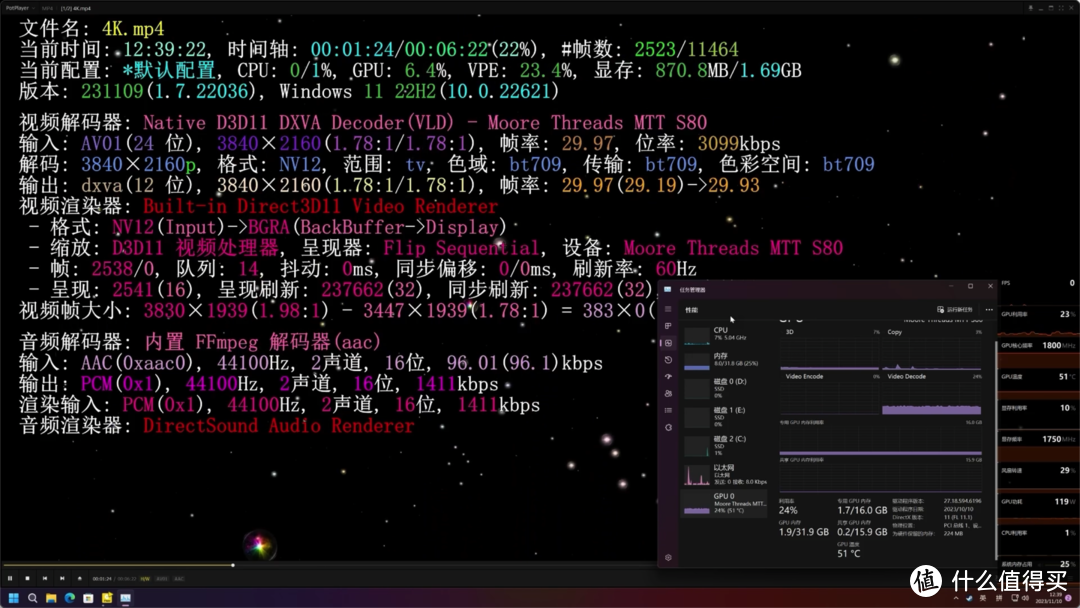The width and height of the screenshot is (1080, 608).
Task: Toggle the 英 input language indicator
Action: [x=984, y=599]
